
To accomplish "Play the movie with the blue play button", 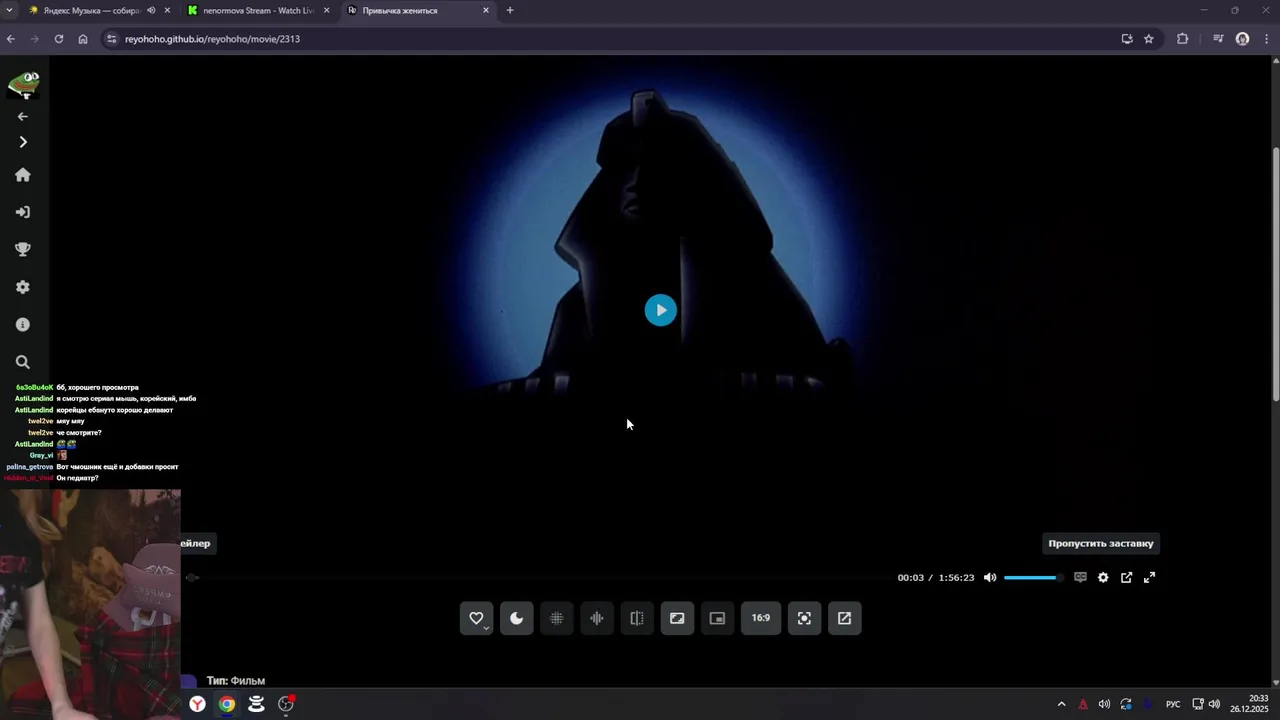I will 660,310.
